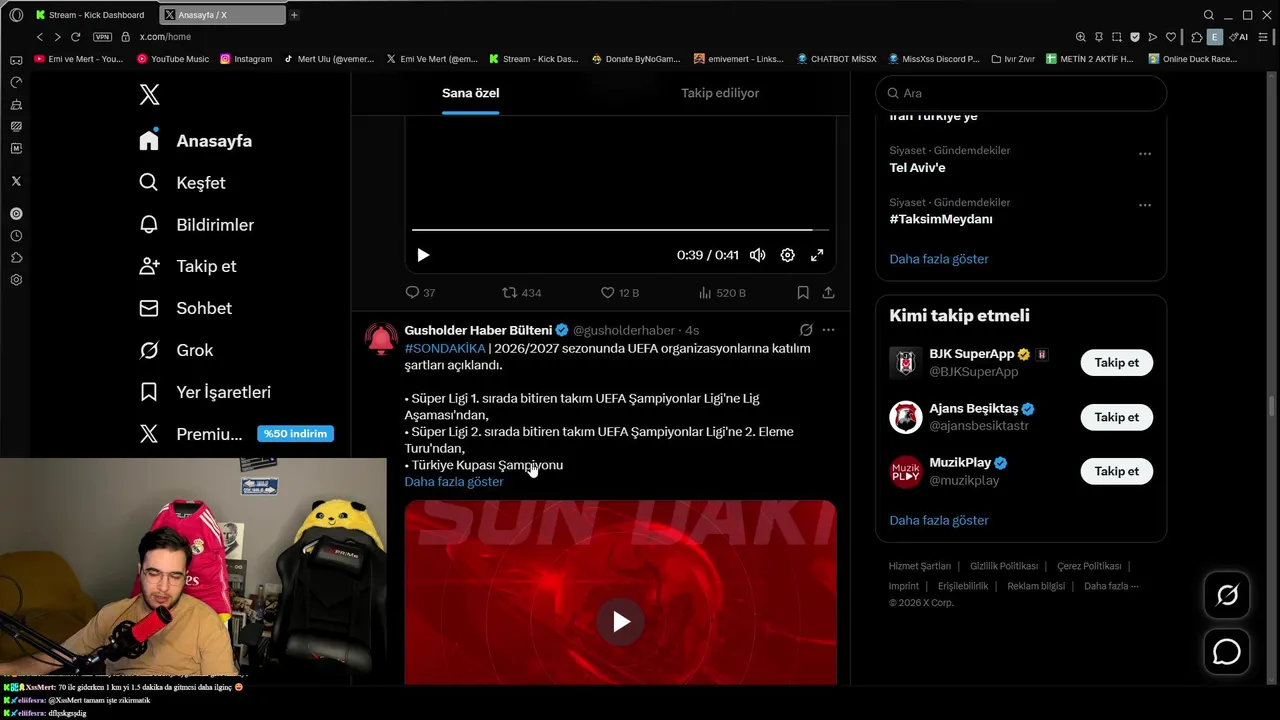The width and height of the screenshot is (1280, 720).
Task: Open the floating chat messages button
Action: (x=1227, y=652)
